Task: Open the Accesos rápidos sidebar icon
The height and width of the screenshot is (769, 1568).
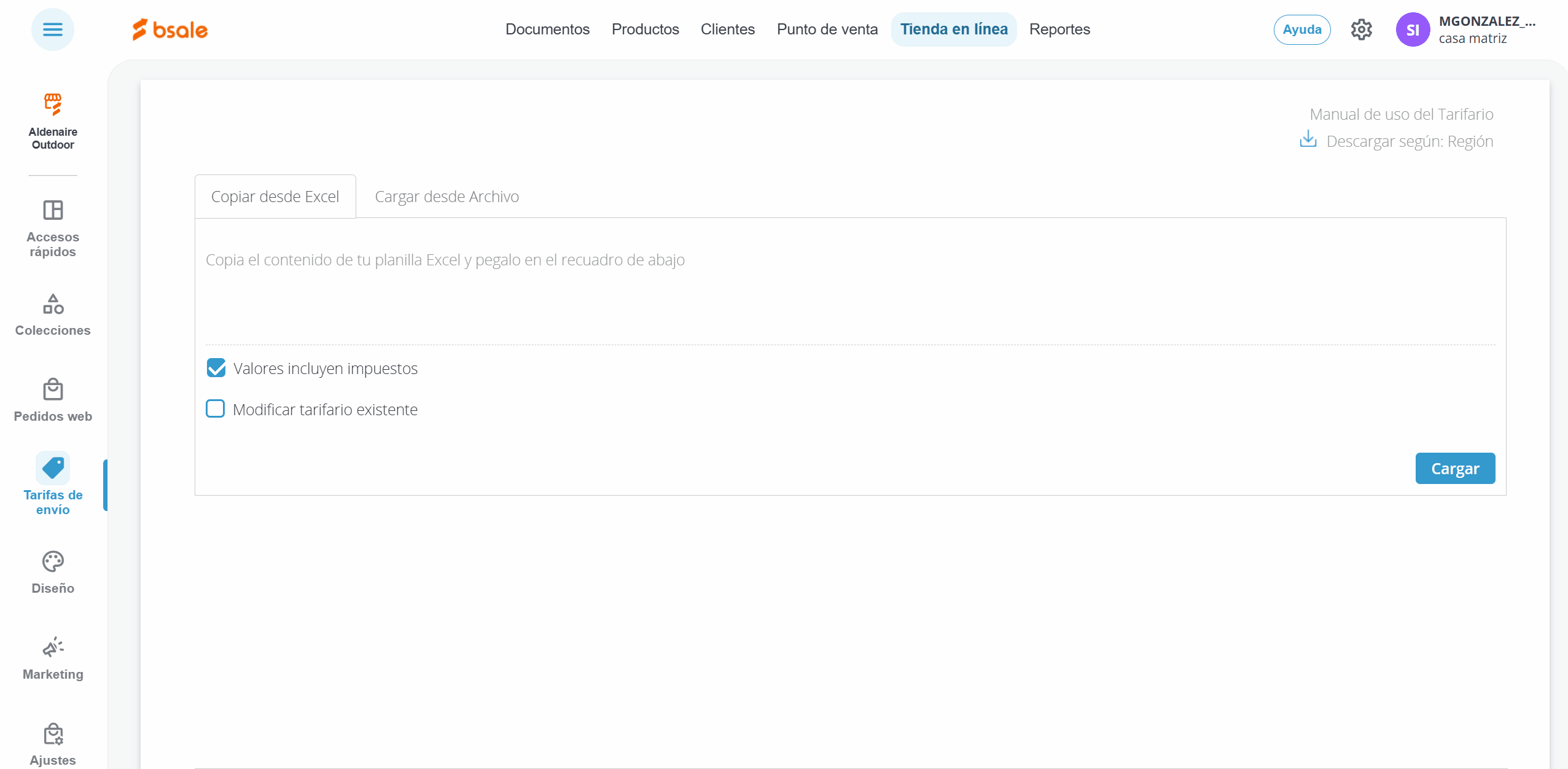Action: coord(53,211)
